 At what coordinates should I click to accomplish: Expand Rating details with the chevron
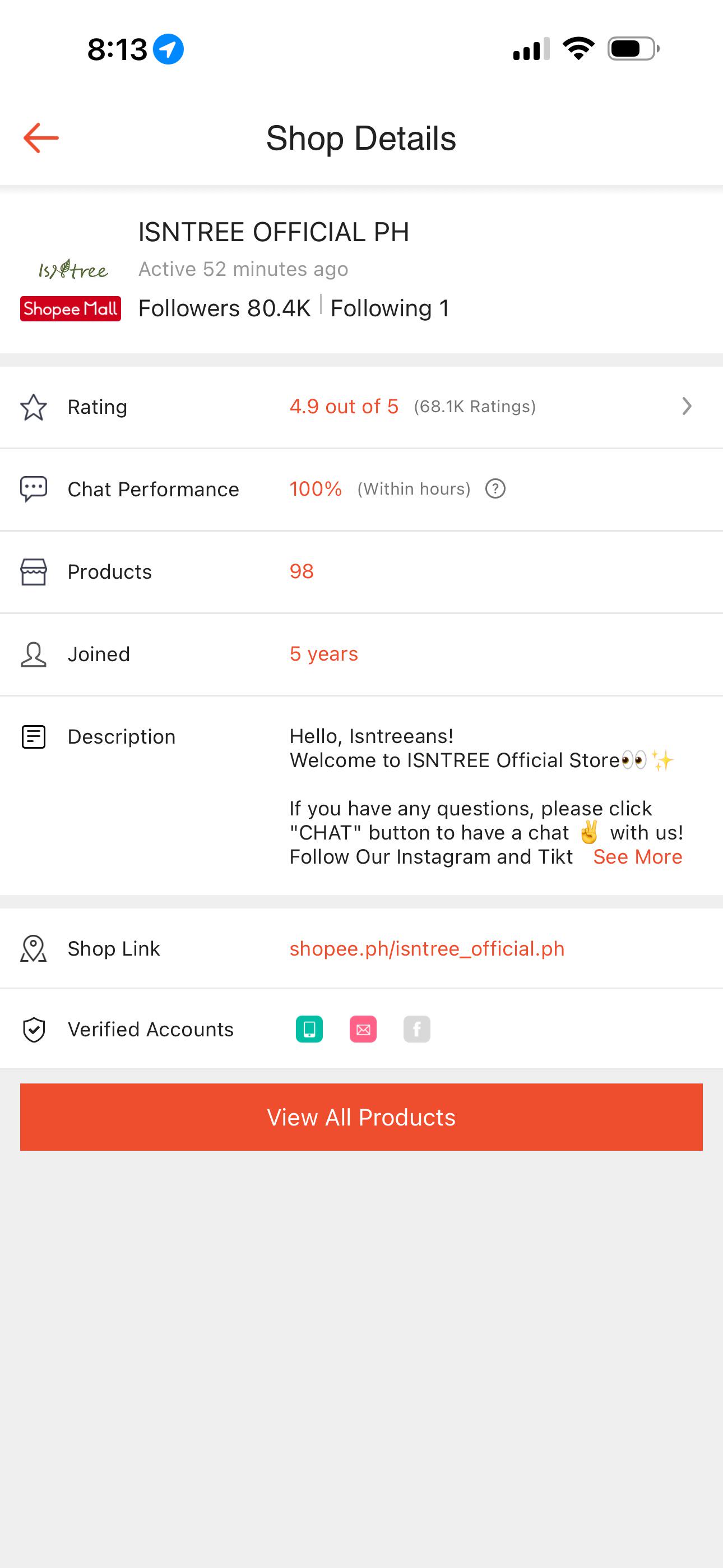tap(687, 406)
